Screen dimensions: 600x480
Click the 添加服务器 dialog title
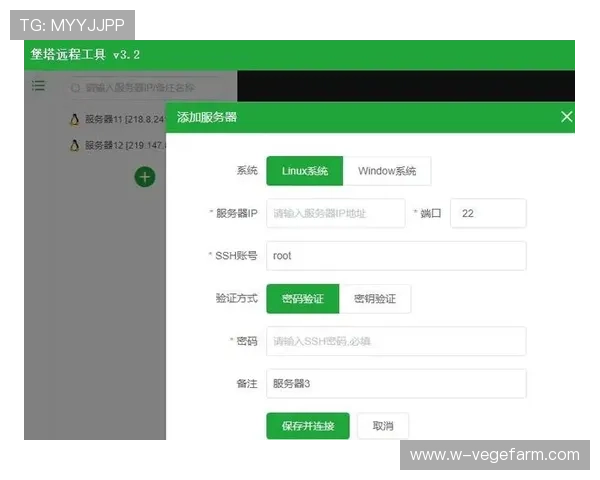click(207, 117)
